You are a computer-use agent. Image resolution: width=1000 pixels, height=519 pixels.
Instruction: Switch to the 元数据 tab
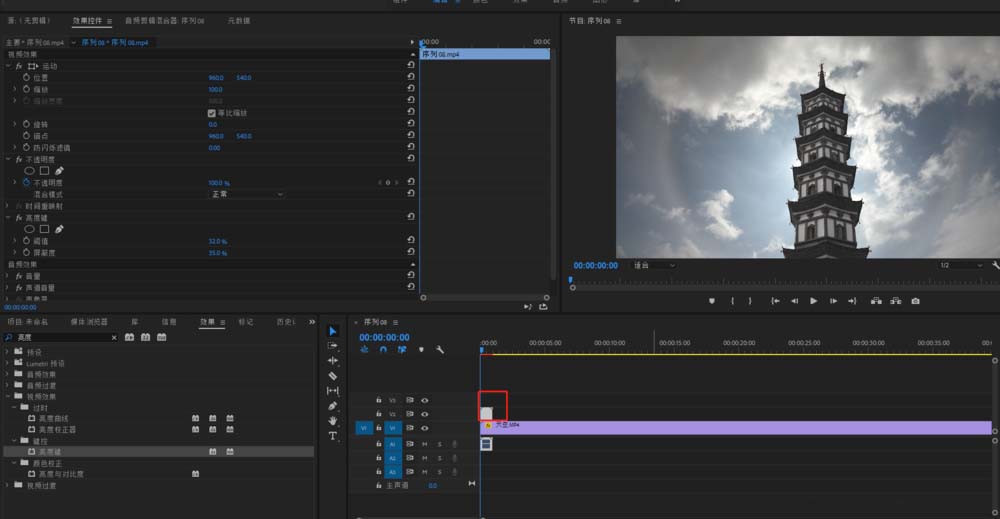(239, 20)
